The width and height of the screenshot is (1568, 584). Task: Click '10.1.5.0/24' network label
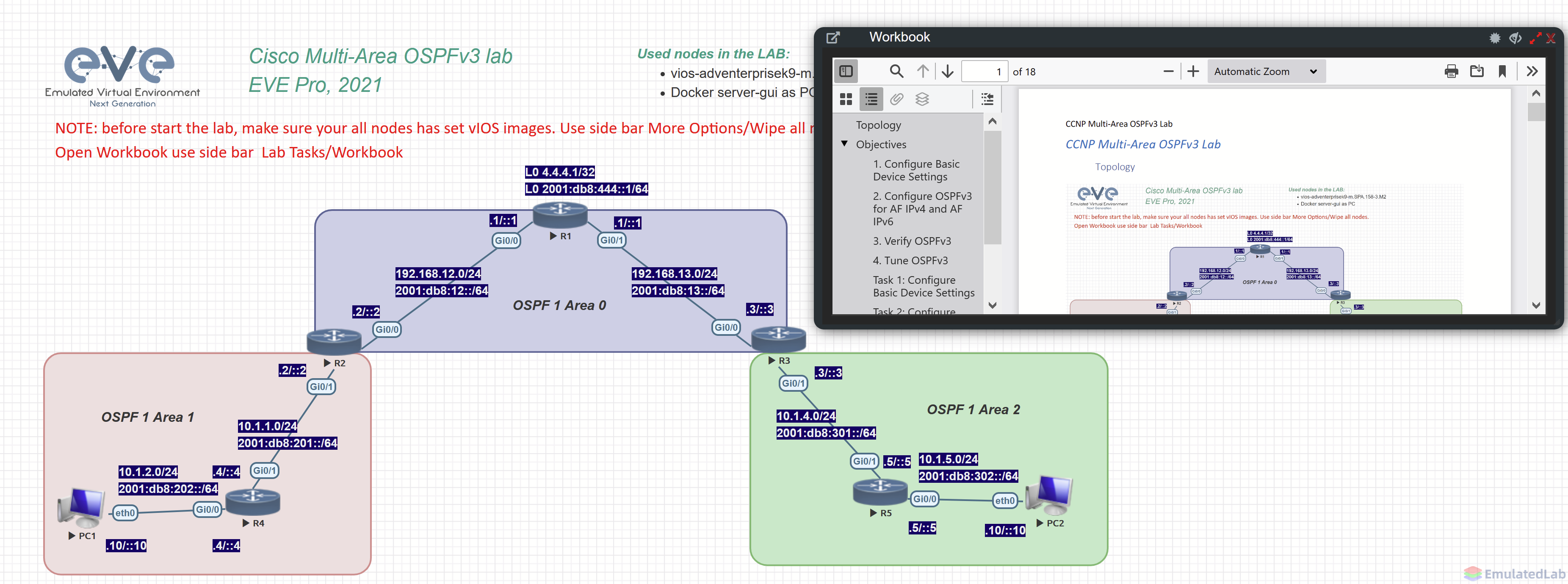pyautogui.click(x=948, y=460)
